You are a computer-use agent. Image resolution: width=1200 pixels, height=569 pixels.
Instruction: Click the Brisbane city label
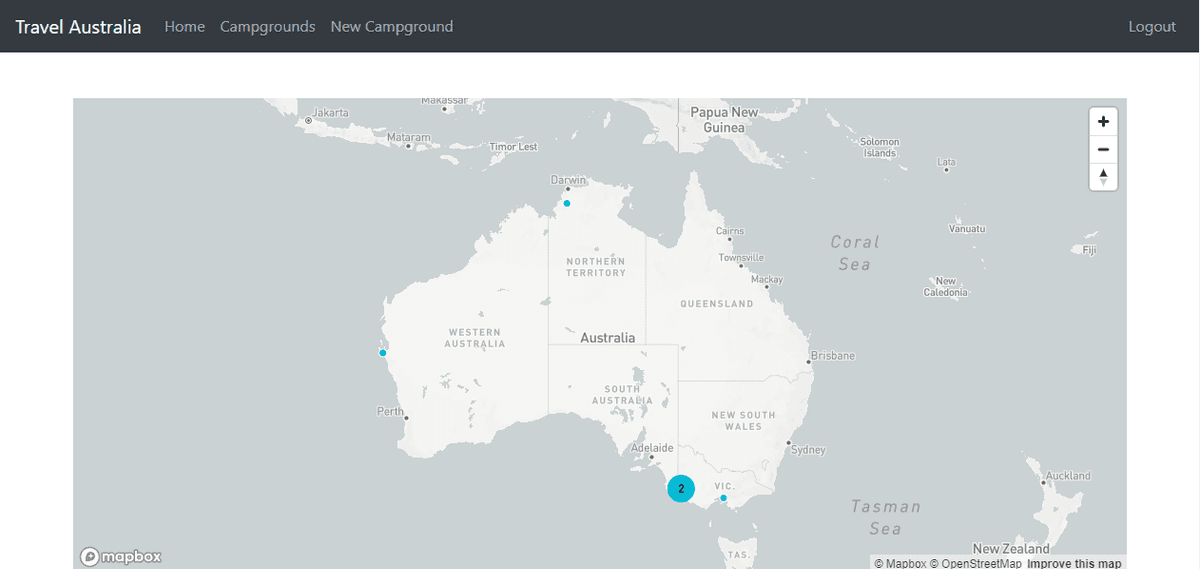(833, 356)
